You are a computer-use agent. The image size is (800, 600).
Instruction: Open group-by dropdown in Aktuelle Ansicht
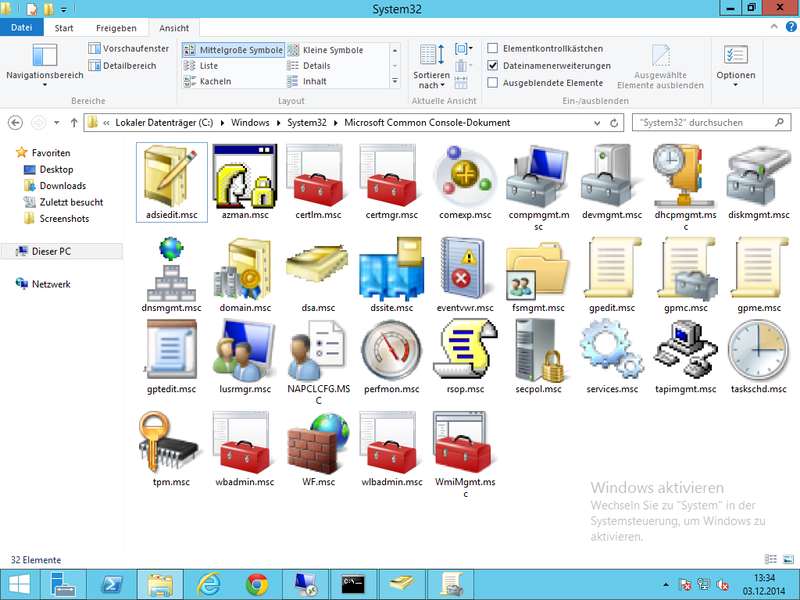coord(463,49)
